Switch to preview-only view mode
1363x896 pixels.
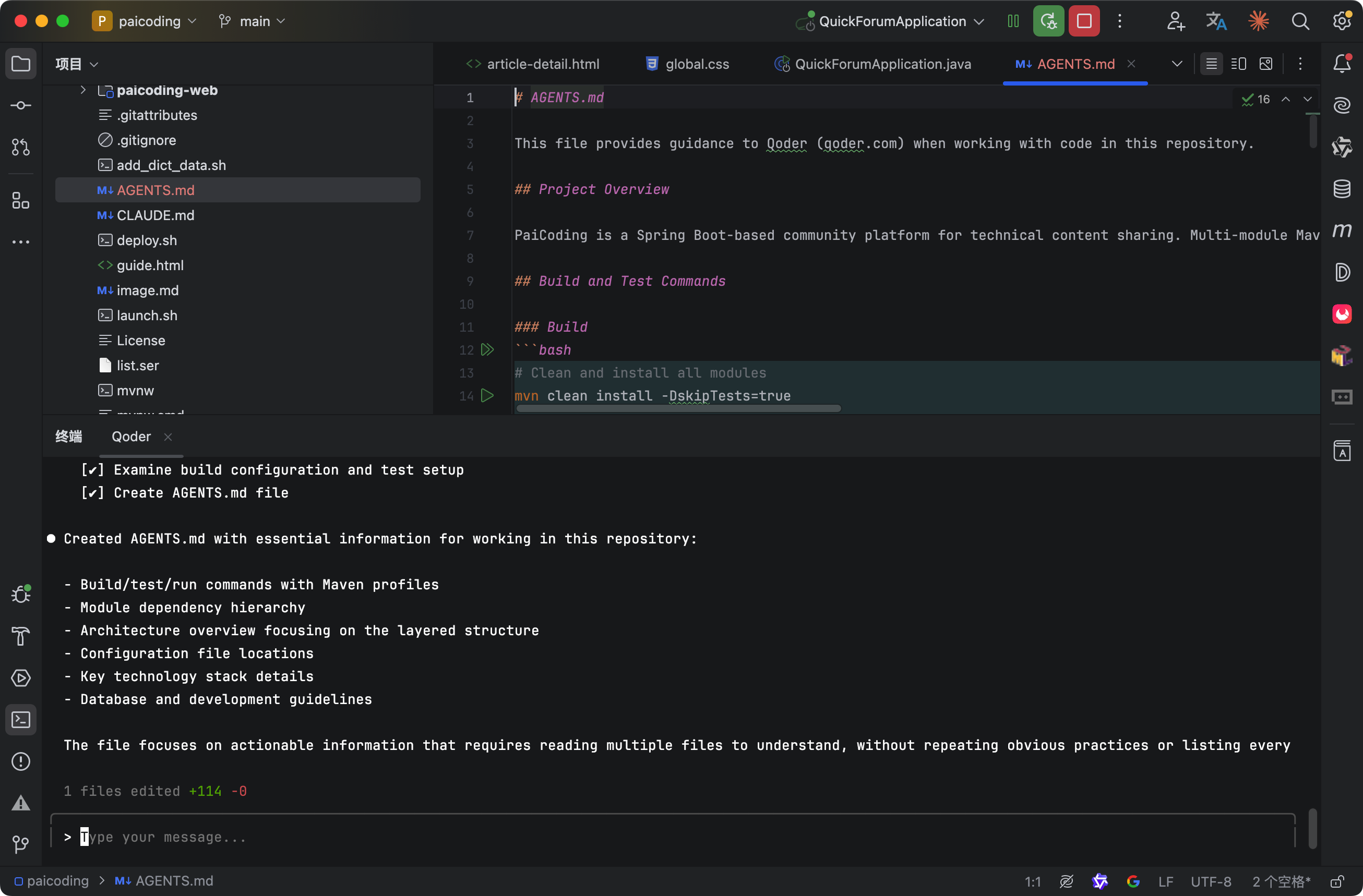[1266, 64]
